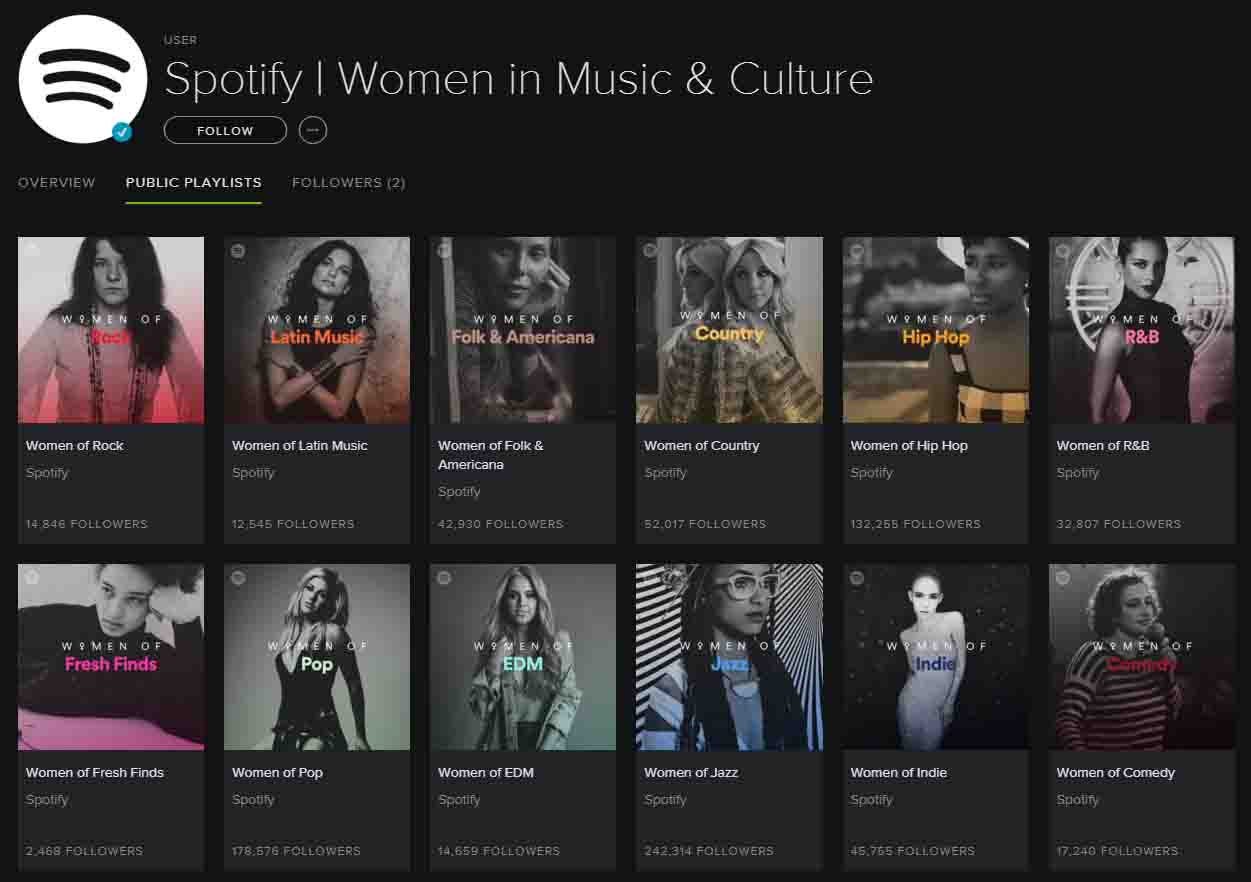
Task: Click Spotify owner link under Women of Hip Hop
Action: pos(871,473)
